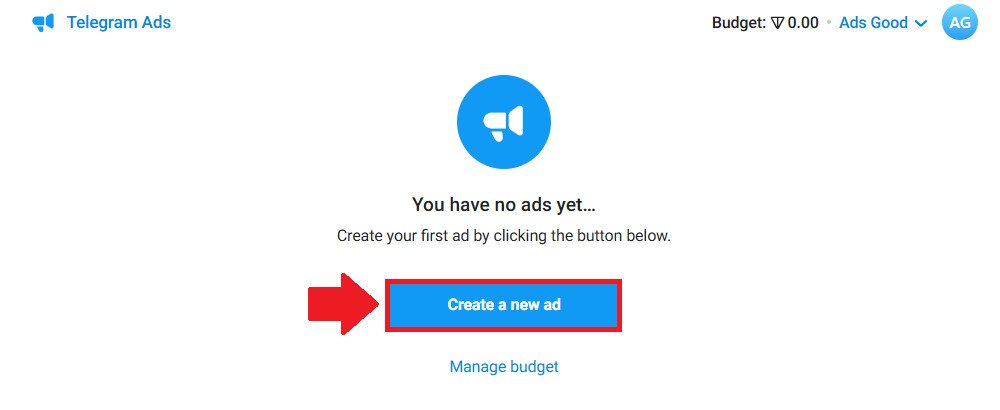The image size is (1000, 410).
Task: Click the Create your first ad description
Action: 504,236
